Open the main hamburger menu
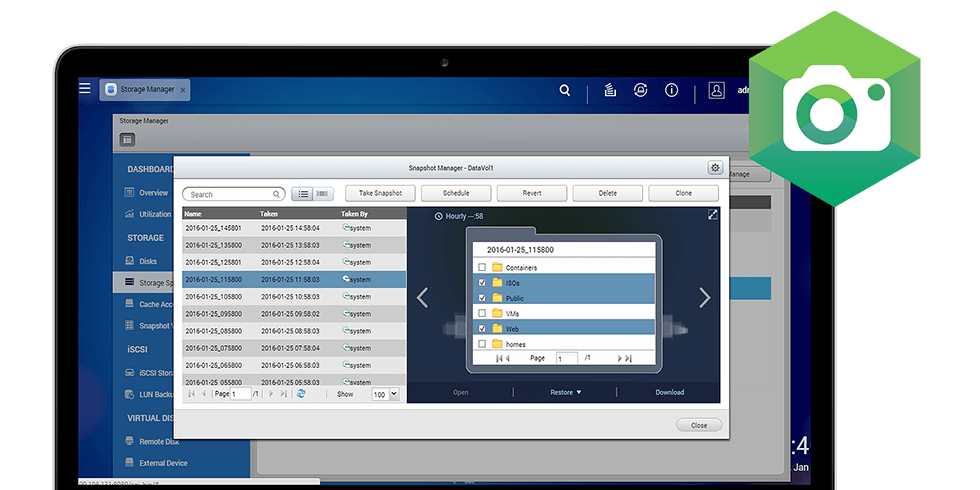 85,88
